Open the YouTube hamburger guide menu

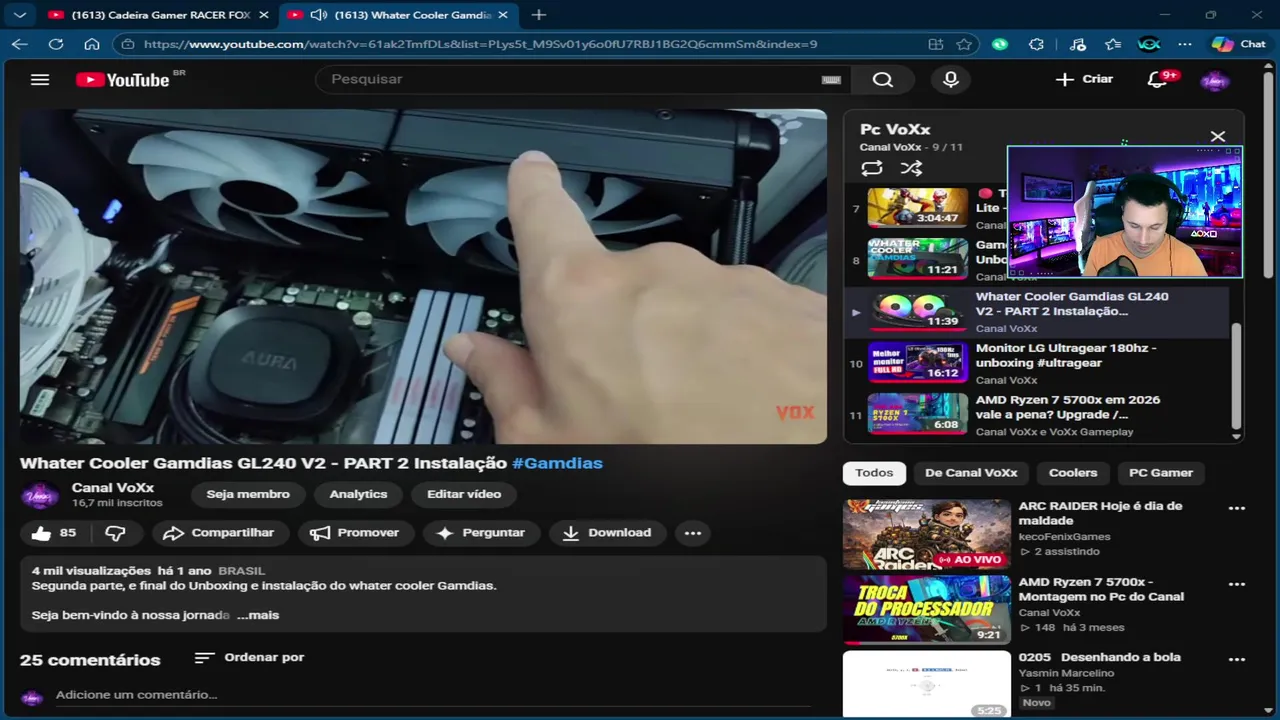pyautogui.click(x=40, y=79)
